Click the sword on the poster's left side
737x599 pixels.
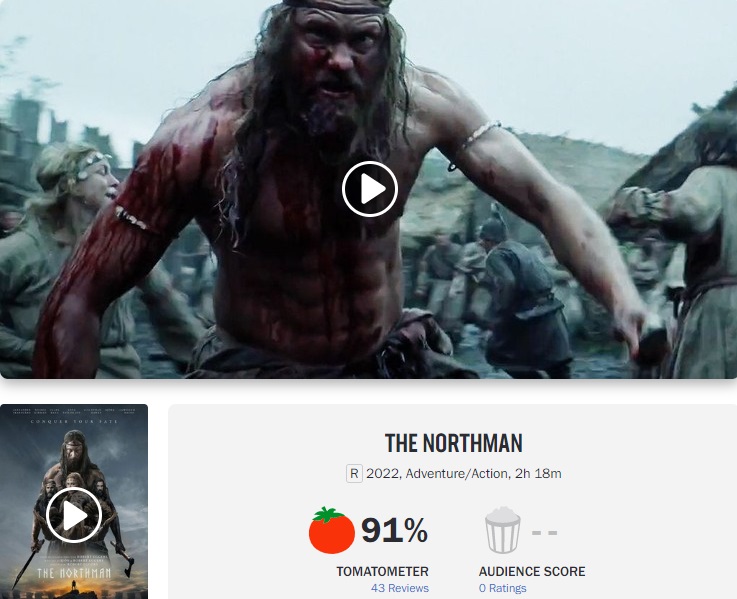[x=27, y=563]
